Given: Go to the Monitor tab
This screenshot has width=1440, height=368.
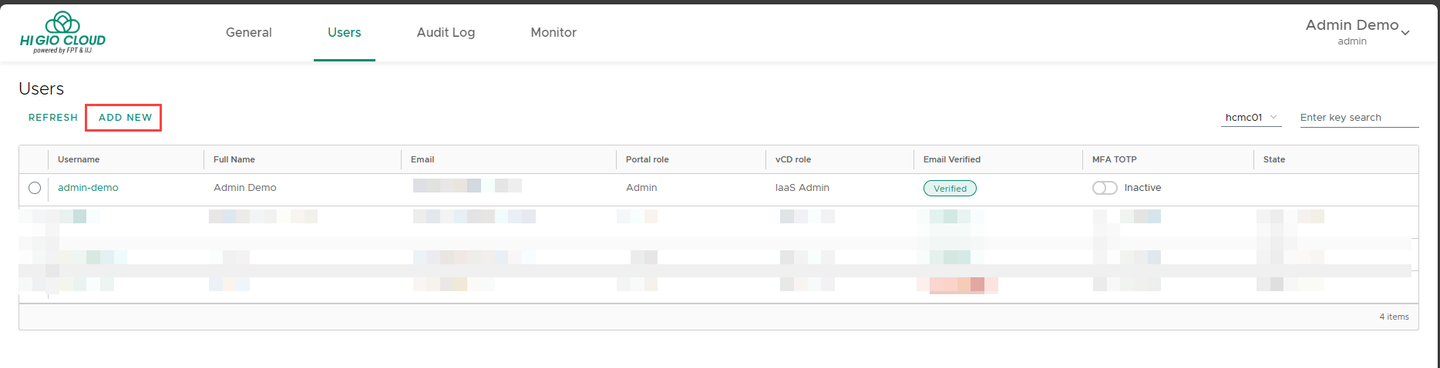Looking at the screenshot, I should (x=553, y=32).
